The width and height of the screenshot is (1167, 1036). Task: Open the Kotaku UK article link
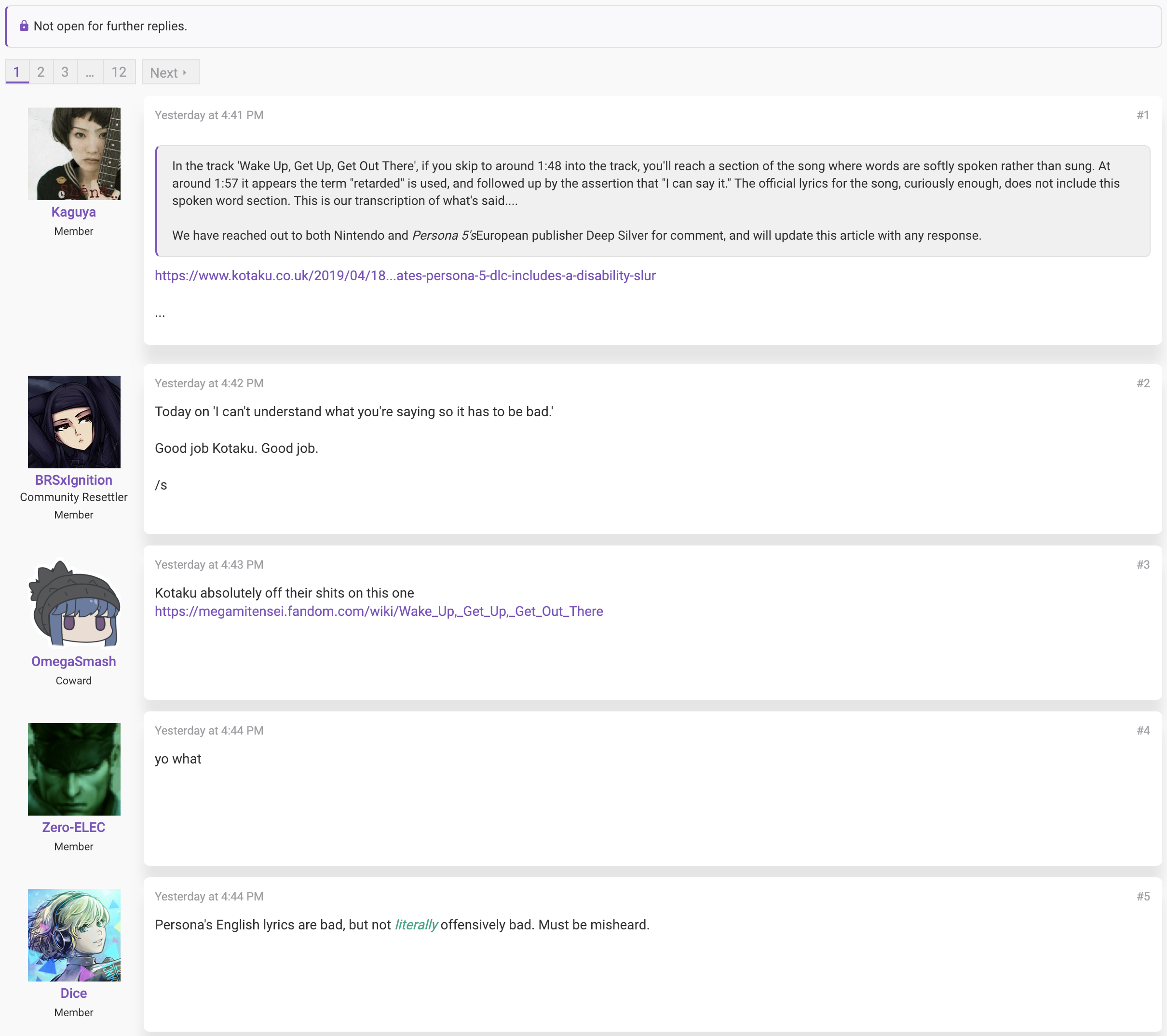click(406, 276)
